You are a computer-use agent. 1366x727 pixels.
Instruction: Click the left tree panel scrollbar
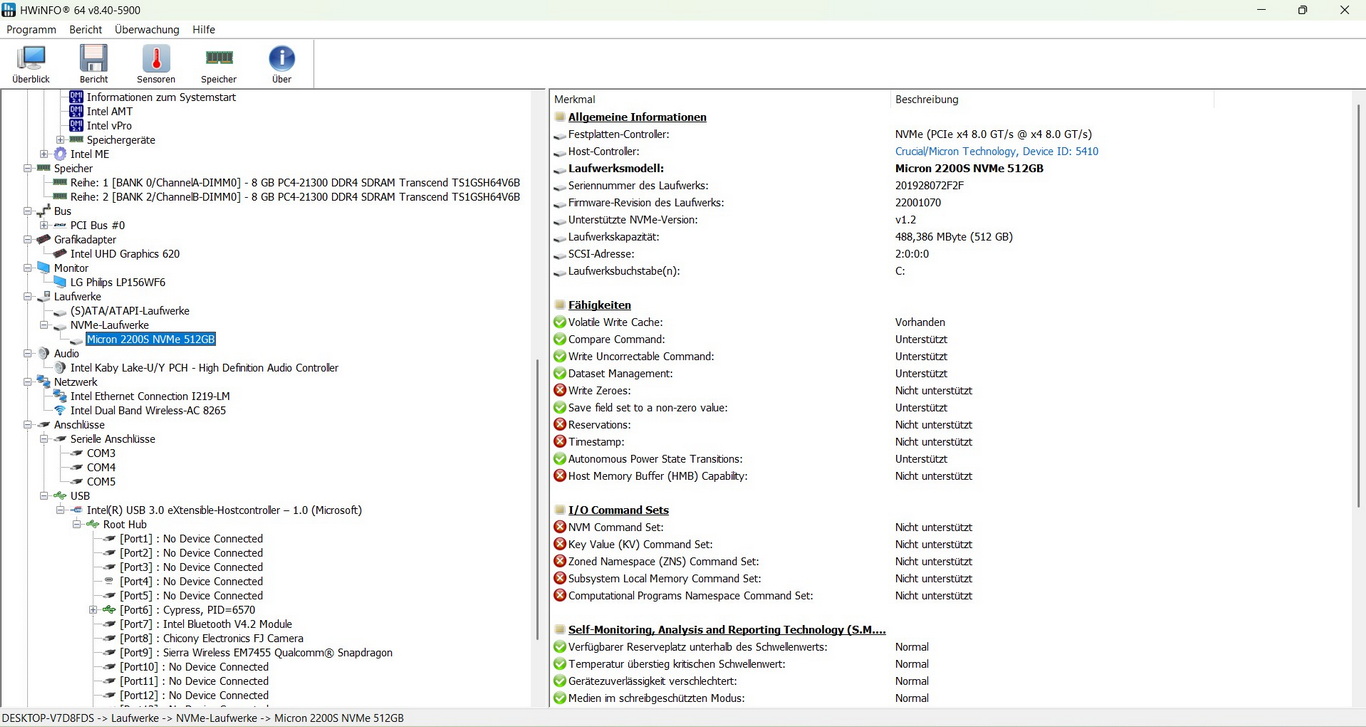[538, 400]
